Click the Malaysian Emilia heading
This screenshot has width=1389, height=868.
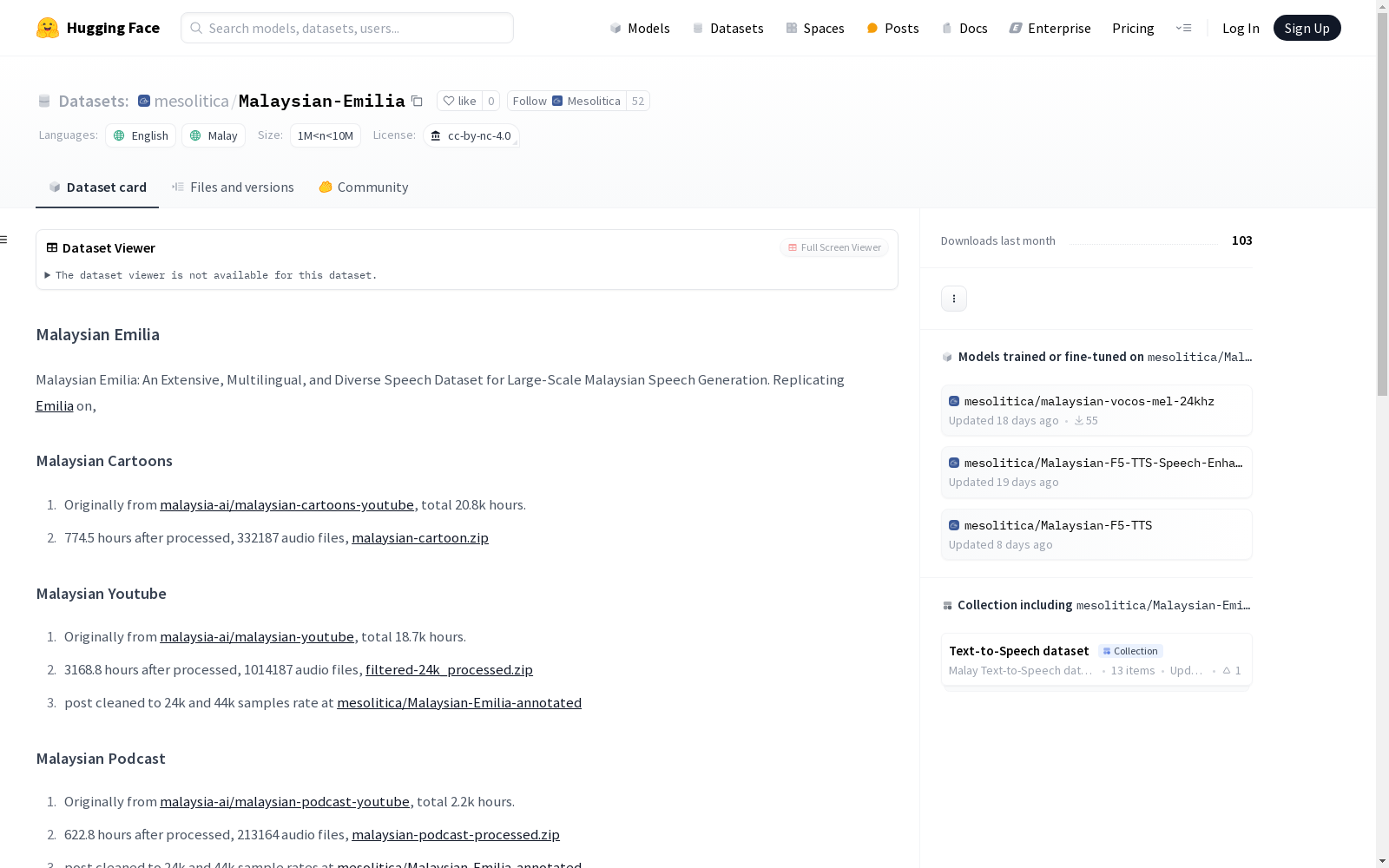[x=97, y=334]
